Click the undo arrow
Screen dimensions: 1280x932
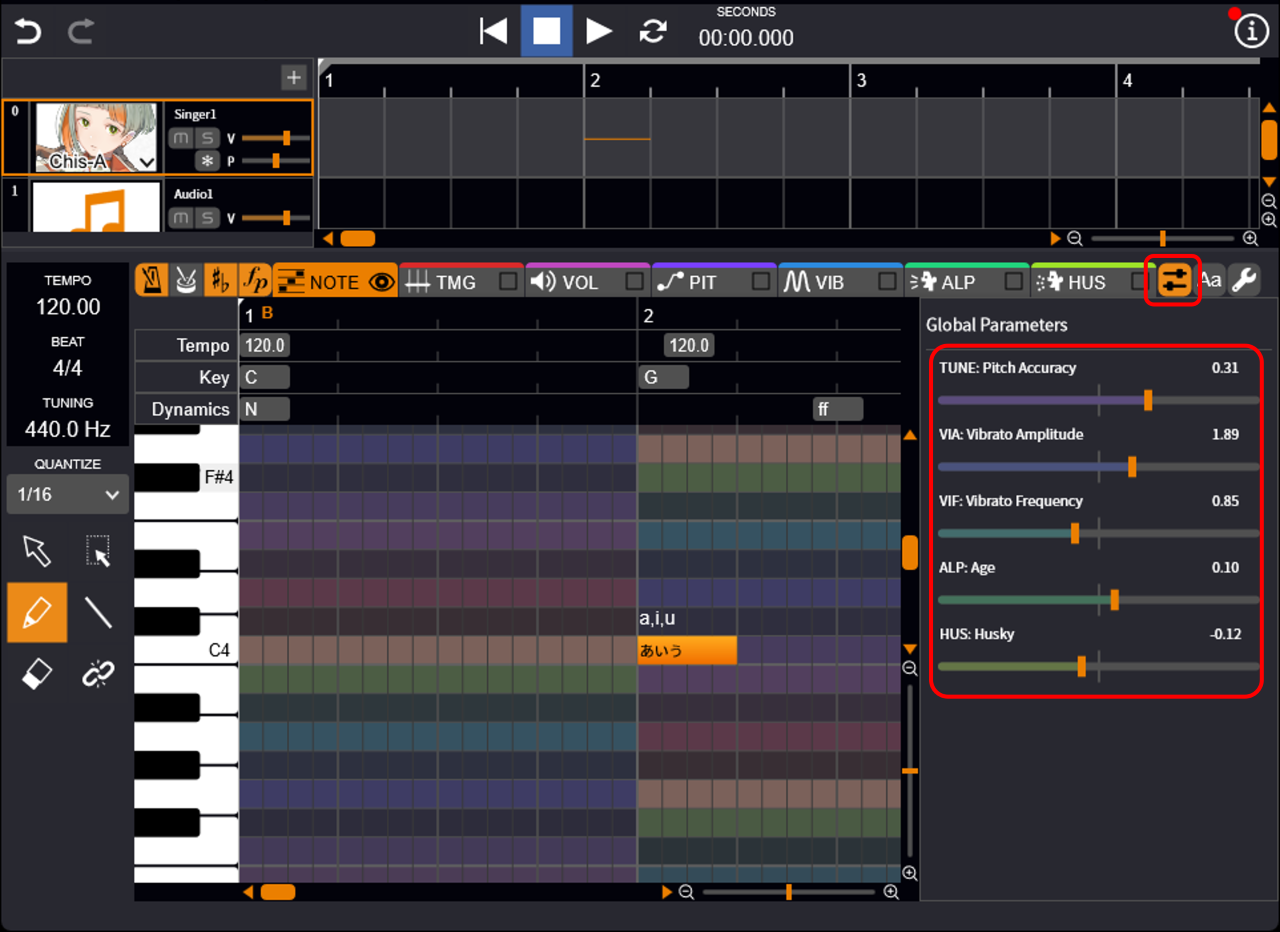coord(28,31)
